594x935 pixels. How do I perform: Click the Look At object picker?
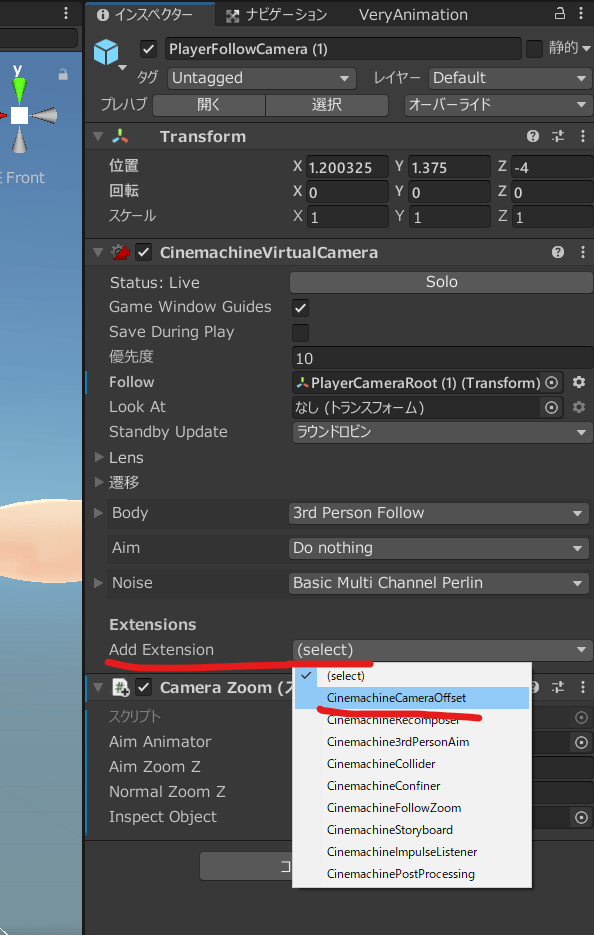coord(552,407)
